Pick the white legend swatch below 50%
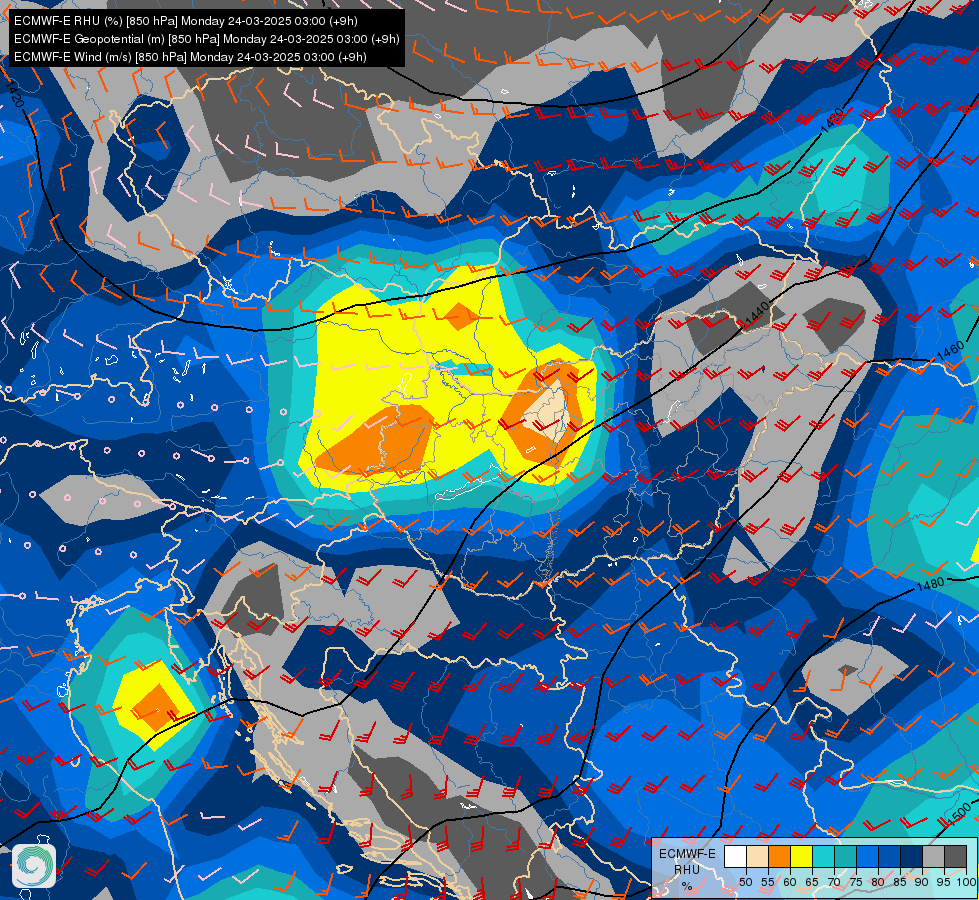Viewport: 979px width, 900px height. (x=735, y=856)
